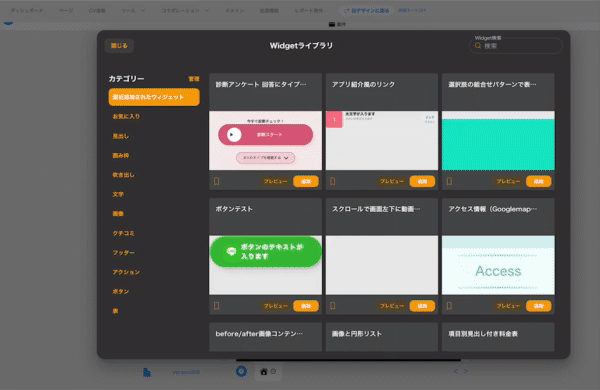The image size is (600, 390).
Task: Select the 文字 category
Action: (118, 194)
